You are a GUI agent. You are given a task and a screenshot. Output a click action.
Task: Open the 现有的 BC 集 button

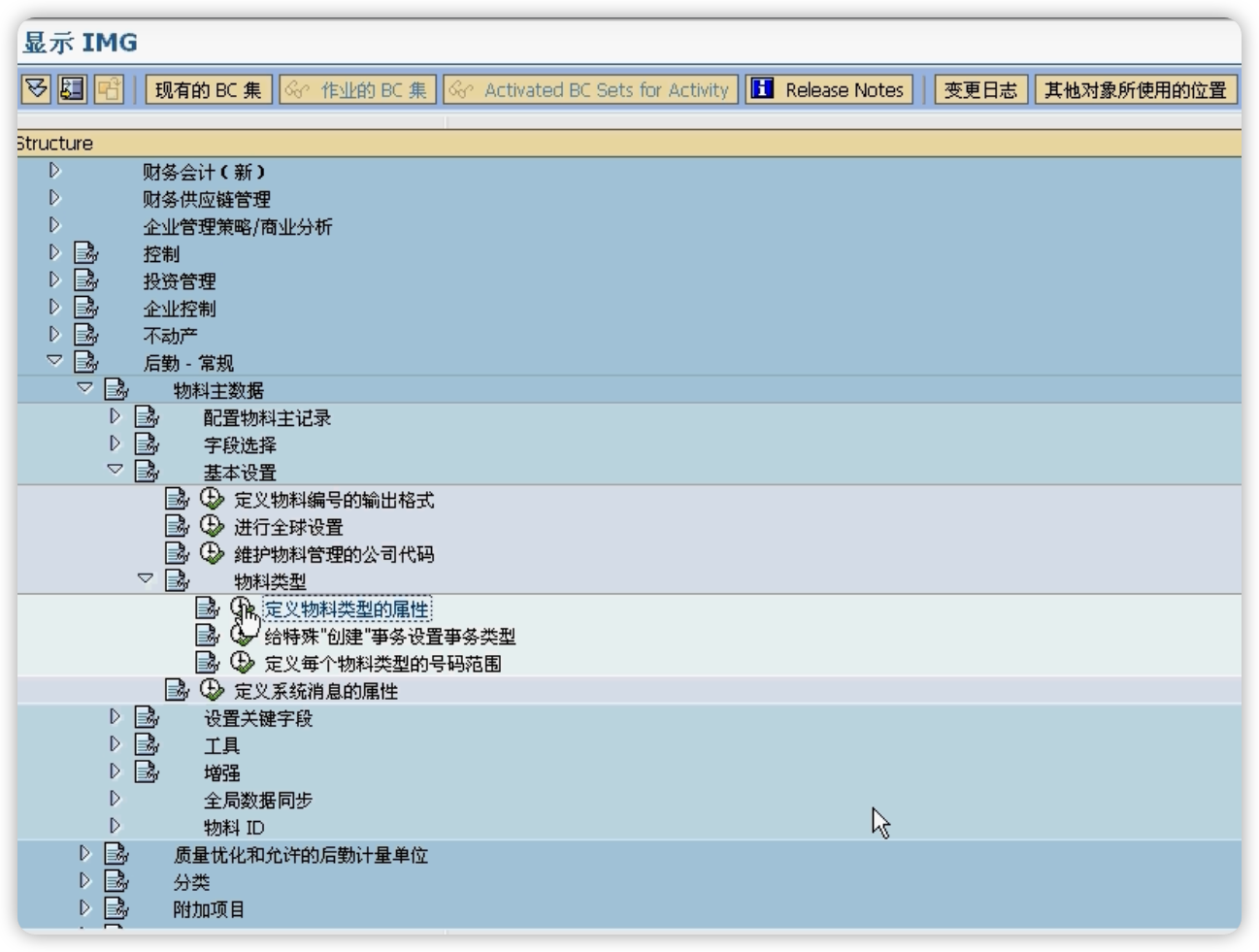point(209,90)
